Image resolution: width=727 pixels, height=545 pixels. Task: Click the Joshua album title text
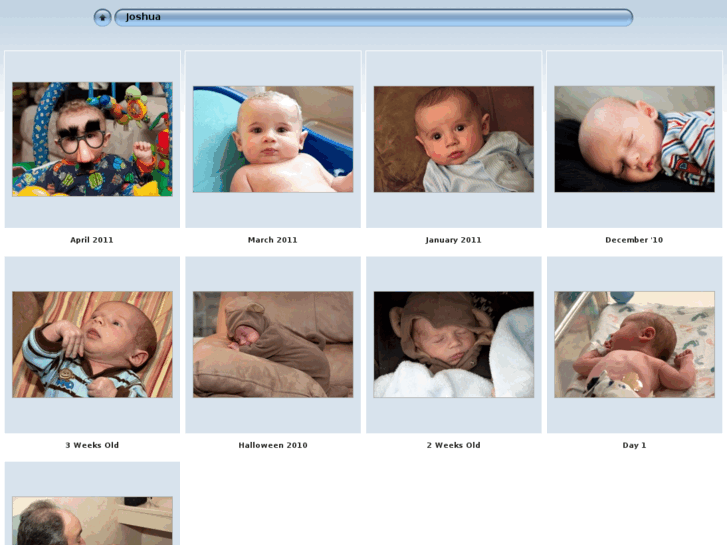pyautogui.click(x=143, y=17)
